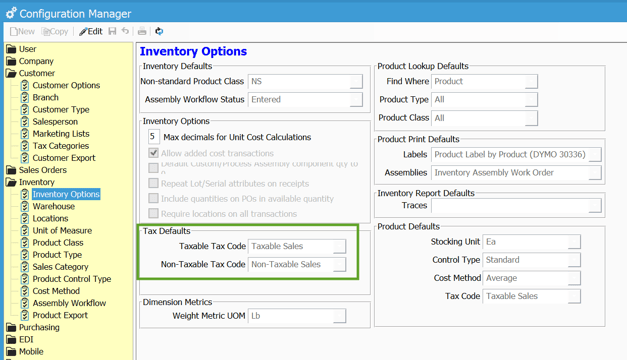This screenshot has width=627, height=360.
Task: Click the Refresh icon in toolbar
Action: (159, 31)
